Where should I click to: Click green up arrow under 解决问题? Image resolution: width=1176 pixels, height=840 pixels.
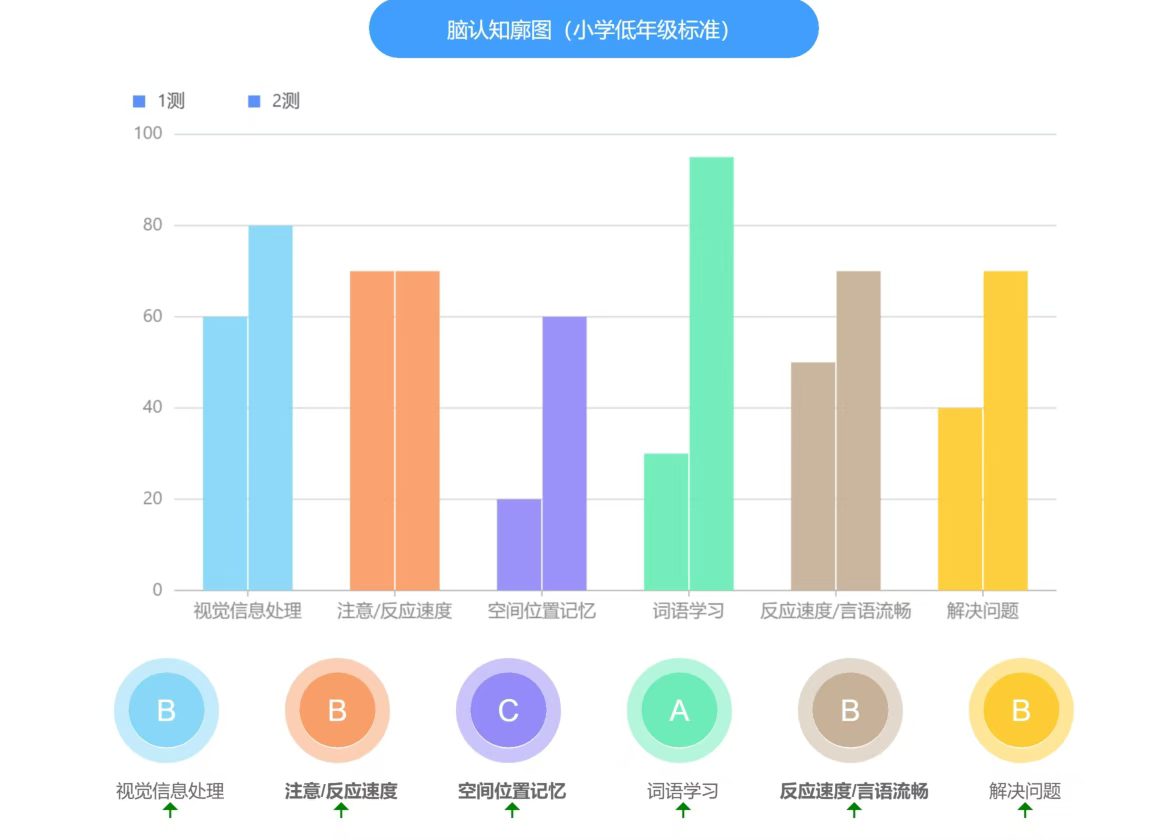1025,810
